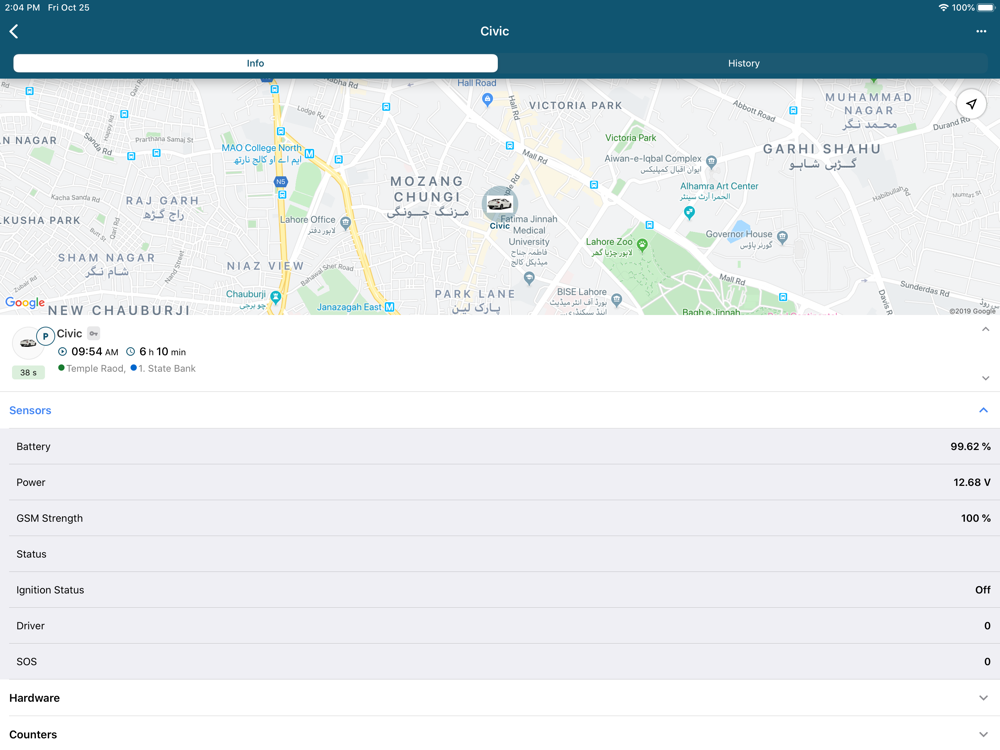Tap the 38 s update time badge
The height and width of the screenshot is (750, 1000).
coord(29,372)
